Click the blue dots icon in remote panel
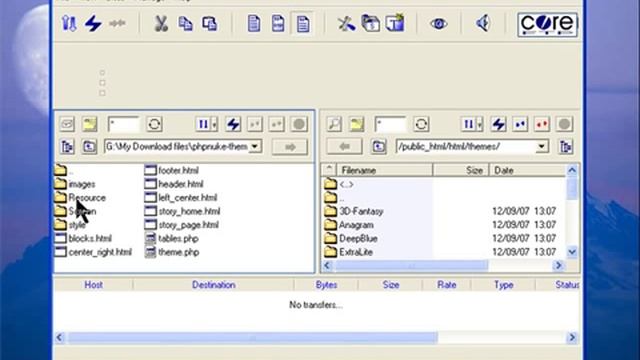Screen dimensions: 640x360 520,124
